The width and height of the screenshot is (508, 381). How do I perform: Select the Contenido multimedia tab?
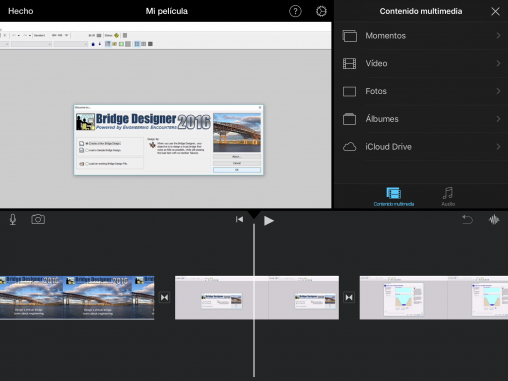pyautogui.click(x=394, y=197)
